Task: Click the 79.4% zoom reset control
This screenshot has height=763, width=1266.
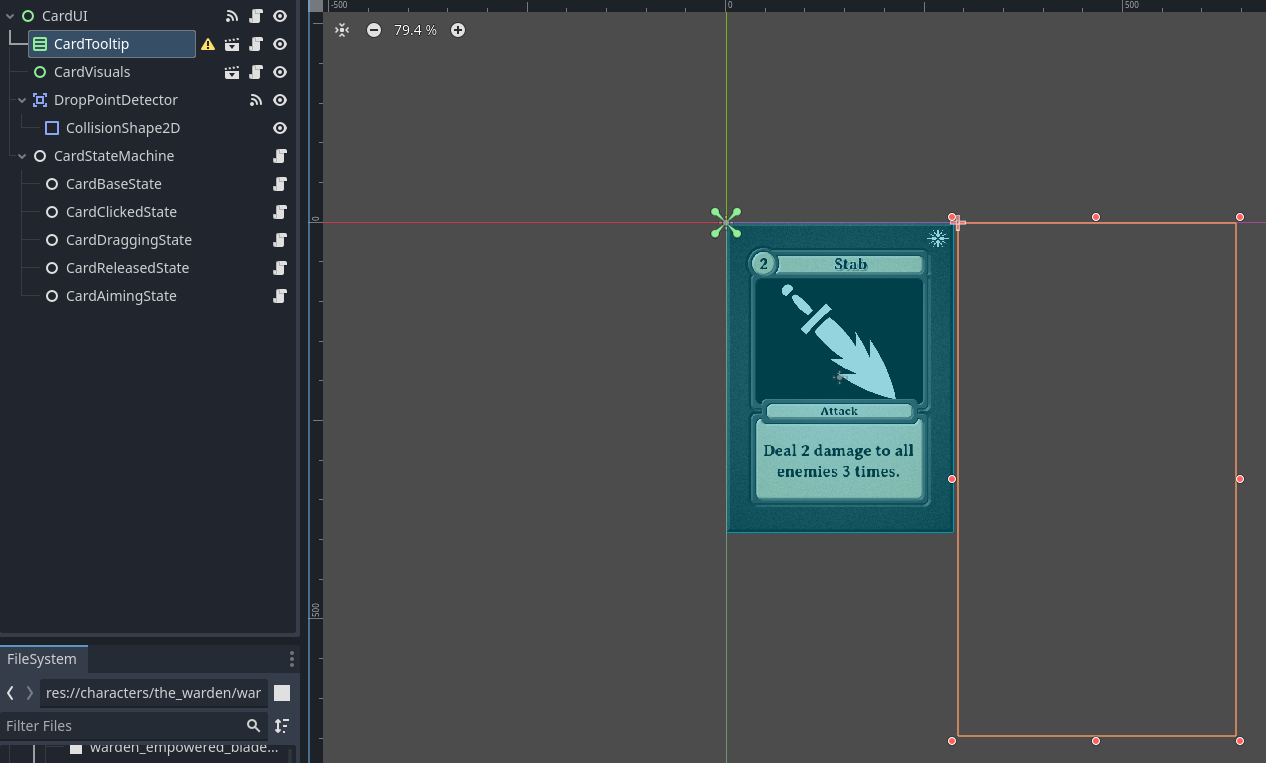Action: (414, 30)
